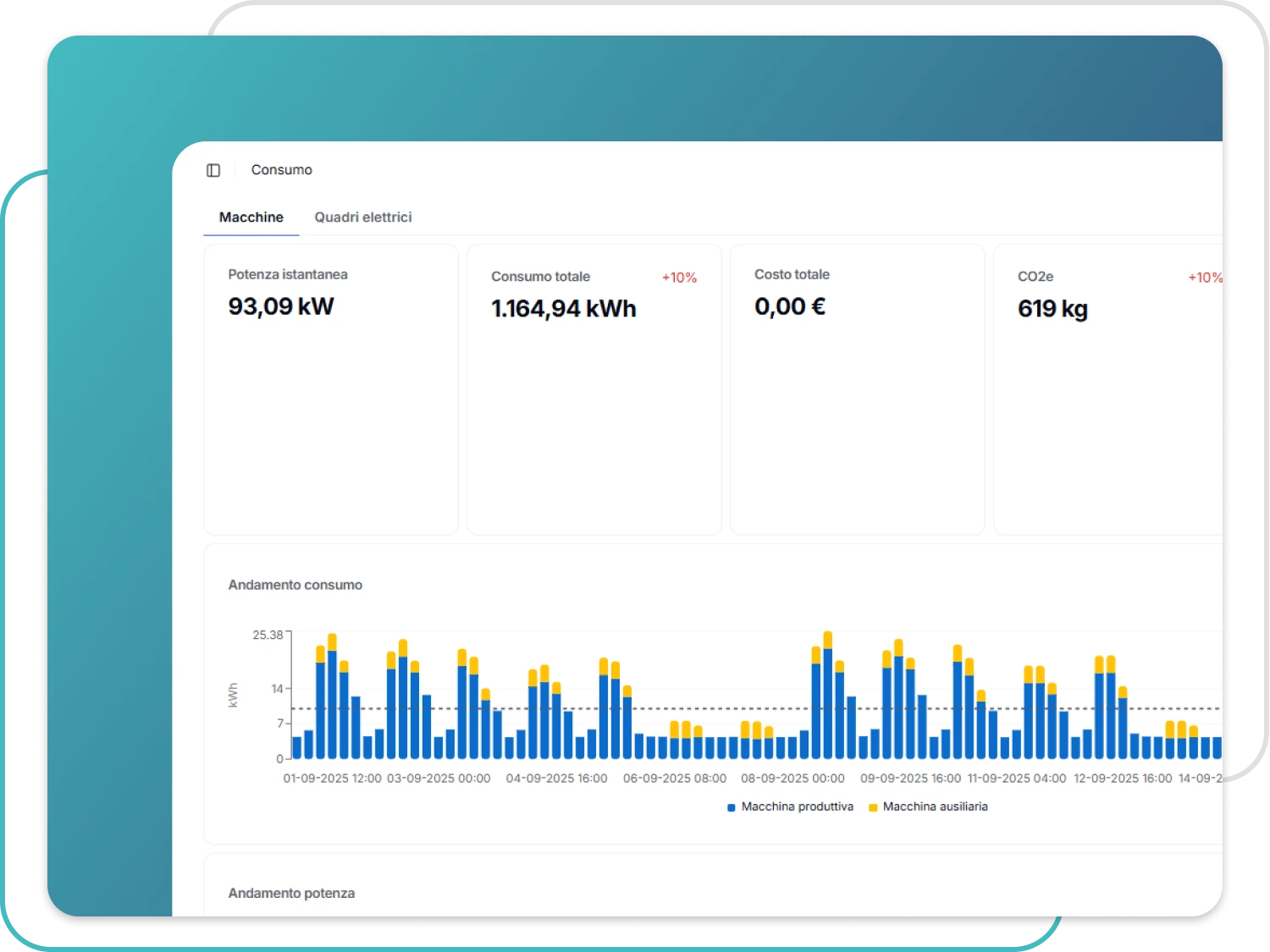
Task: Click the yellow Macchina ausiliaria legend marker
Action: 873,807
